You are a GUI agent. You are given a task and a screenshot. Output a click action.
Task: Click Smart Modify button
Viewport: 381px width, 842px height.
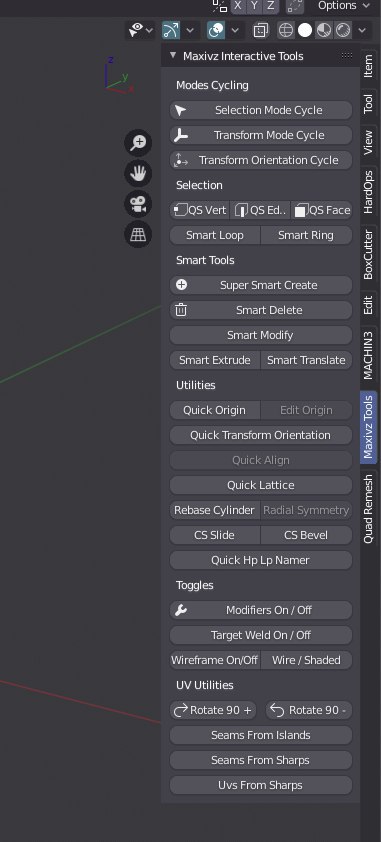point(261,335)
